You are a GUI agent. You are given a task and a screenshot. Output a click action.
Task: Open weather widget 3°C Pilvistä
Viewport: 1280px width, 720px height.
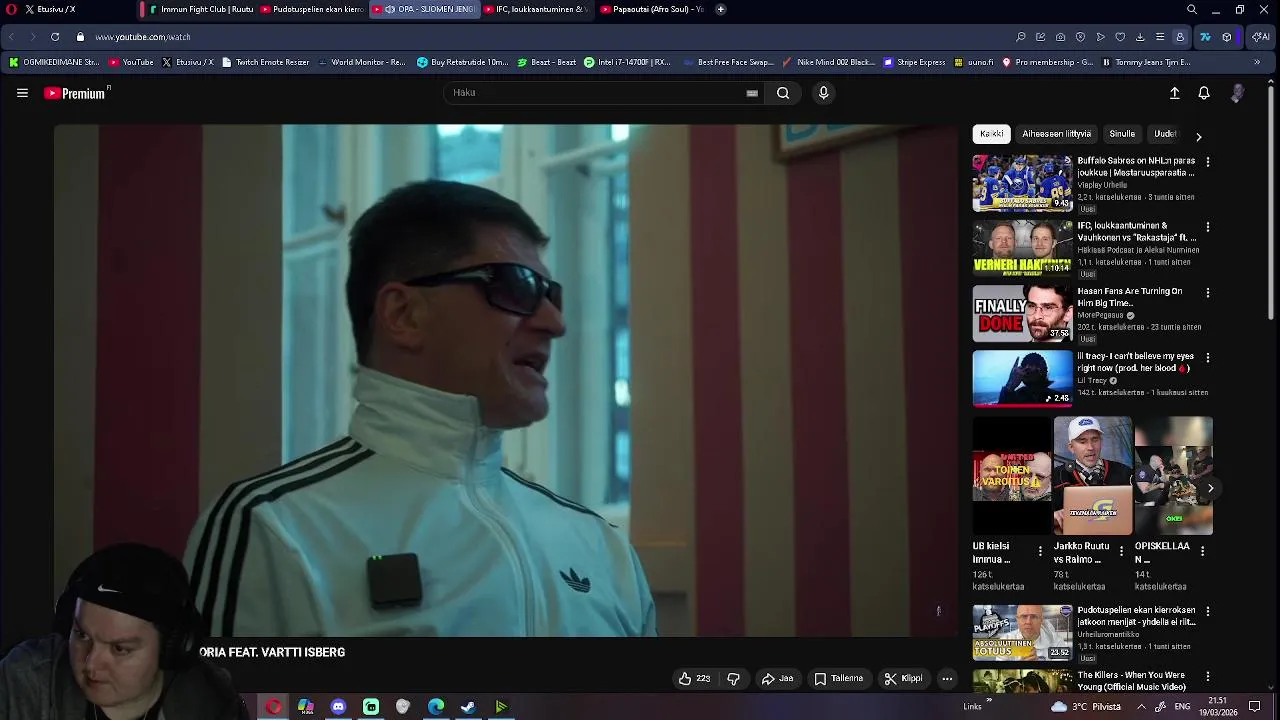(x=1086, y=707)
